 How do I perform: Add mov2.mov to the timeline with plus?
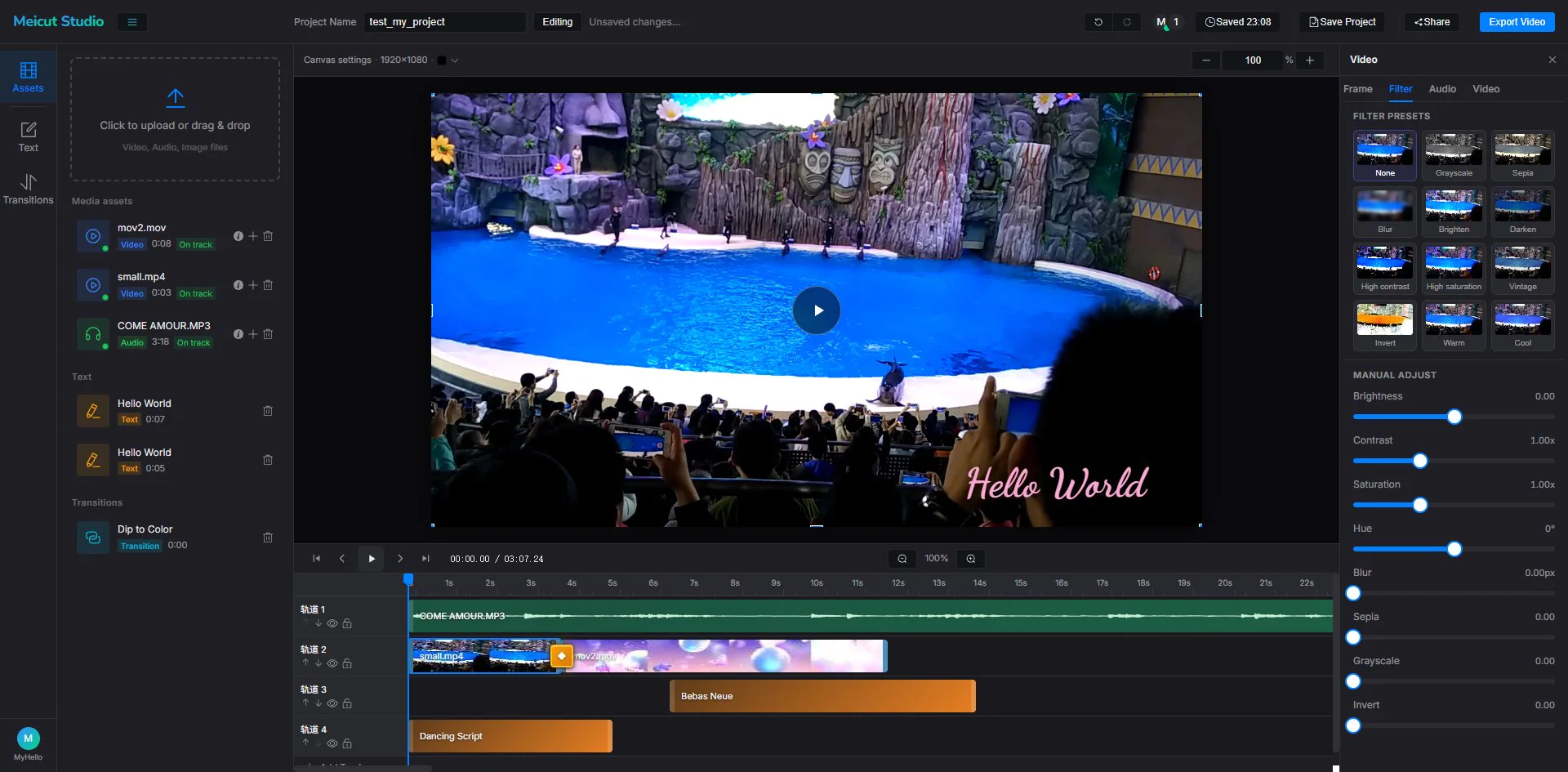(x=253, y=236)
